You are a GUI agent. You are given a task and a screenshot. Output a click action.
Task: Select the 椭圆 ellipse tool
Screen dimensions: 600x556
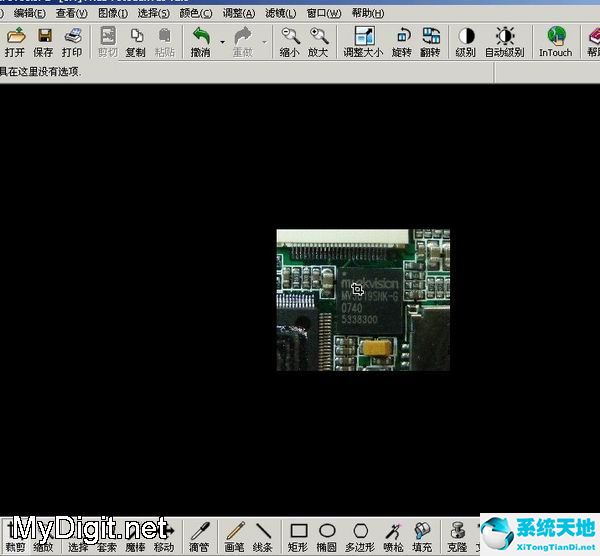click(x=327, y=537)
